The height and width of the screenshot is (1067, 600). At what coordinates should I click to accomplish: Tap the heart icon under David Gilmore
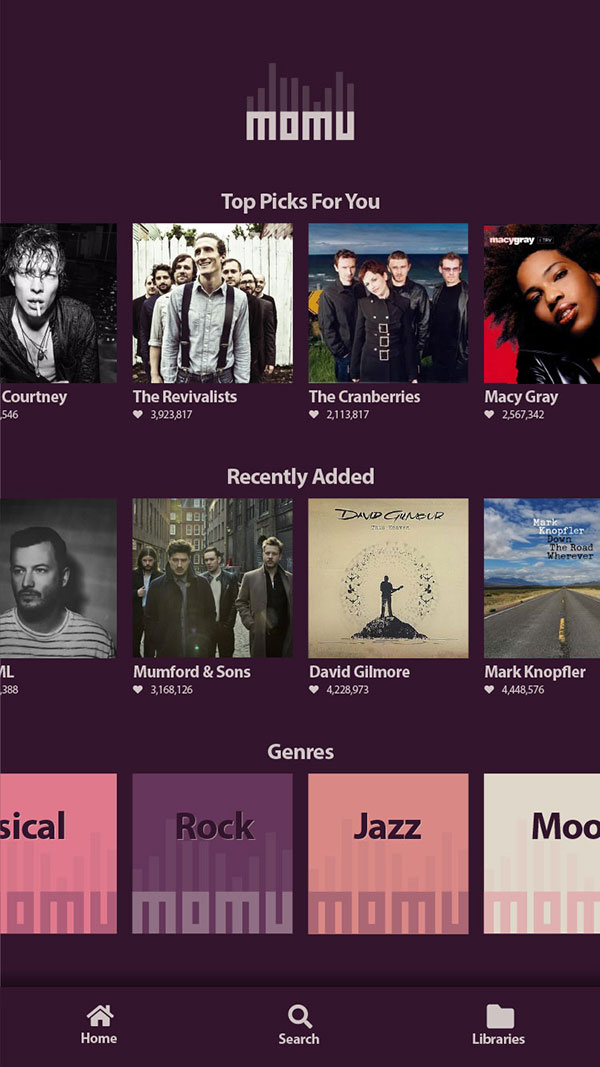tap(314, 689)
